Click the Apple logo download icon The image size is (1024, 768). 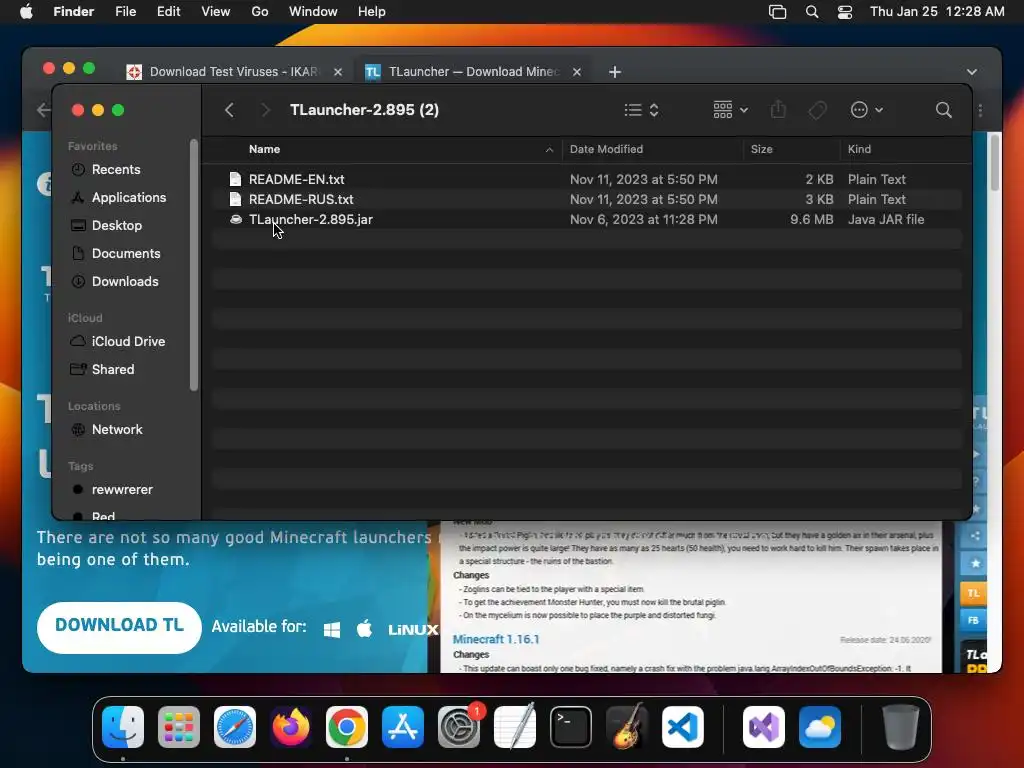(x=364, y=629)
